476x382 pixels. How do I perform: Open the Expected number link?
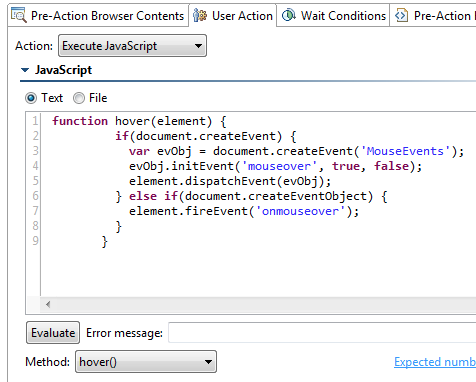435,362
